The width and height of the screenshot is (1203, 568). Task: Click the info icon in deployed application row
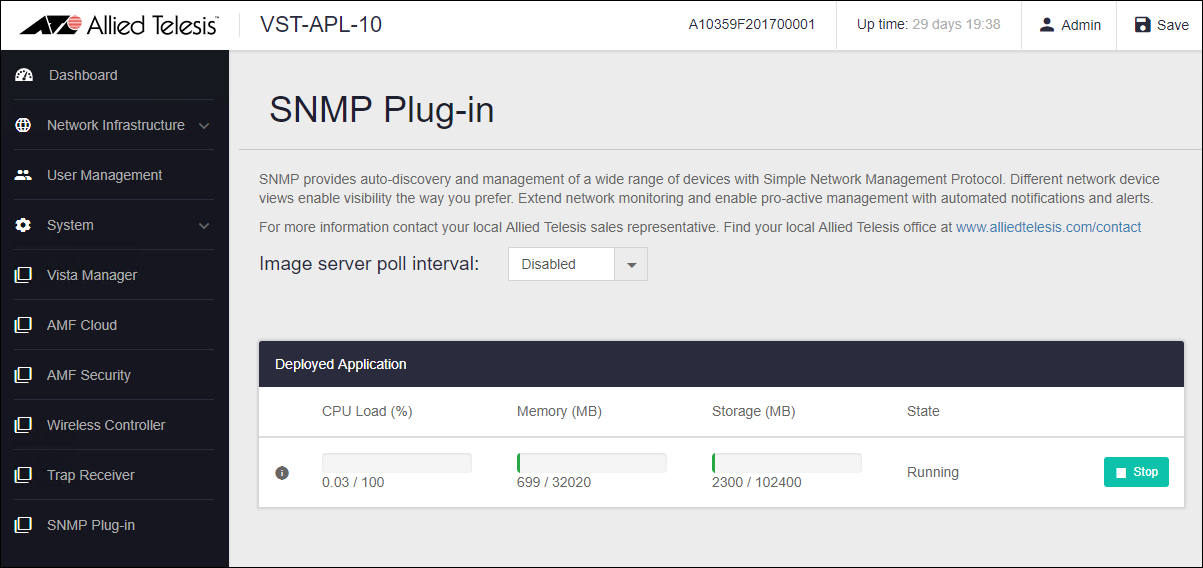282,472
